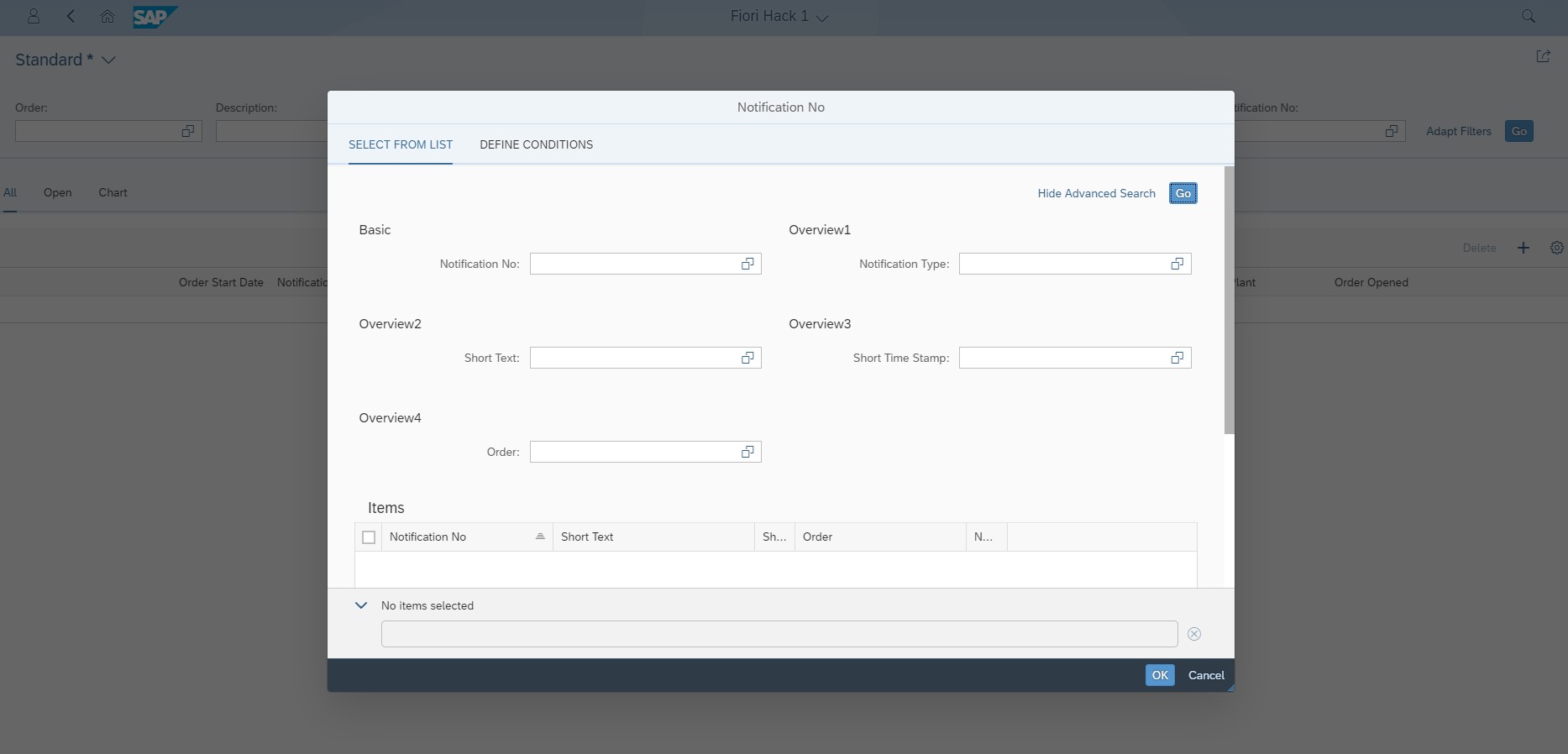Image resolution: width=1568 pixels, height=754 pixels.
Task: Open value help icon in Short Text field
Action: coord(747,358)
